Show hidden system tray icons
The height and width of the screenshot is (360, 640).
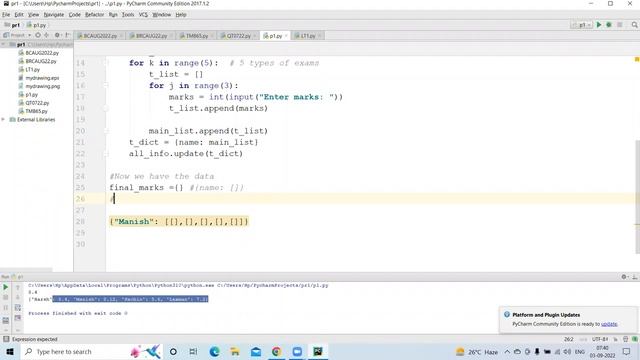click(507, 351)
